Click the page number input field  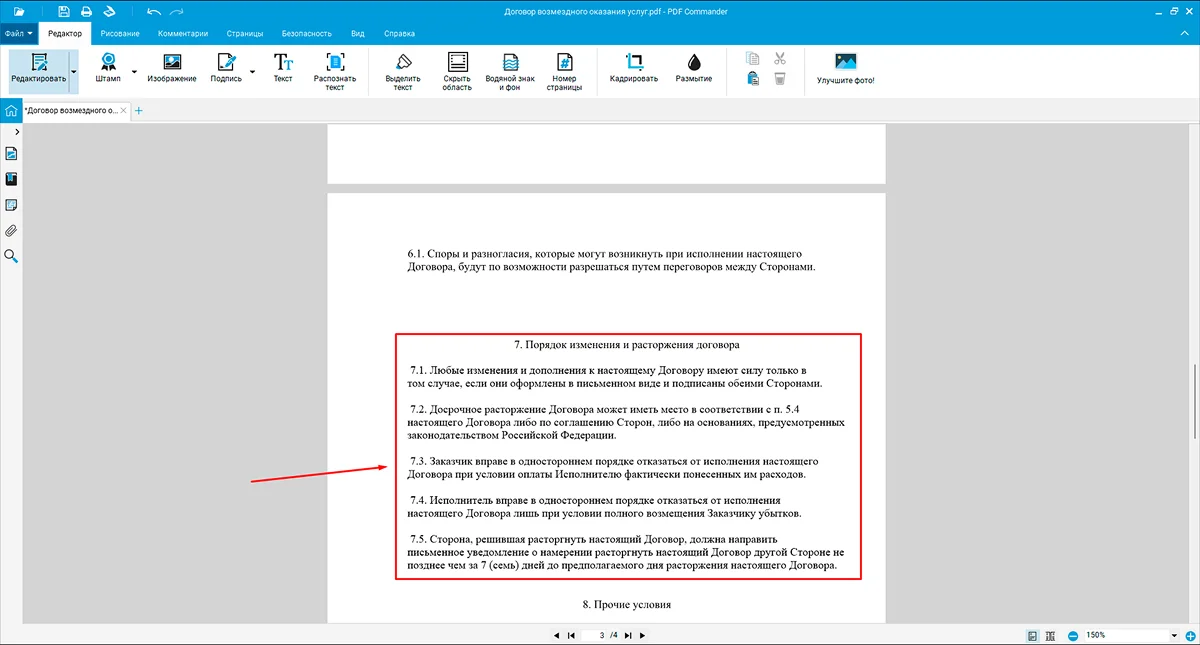tap(597, 635)
